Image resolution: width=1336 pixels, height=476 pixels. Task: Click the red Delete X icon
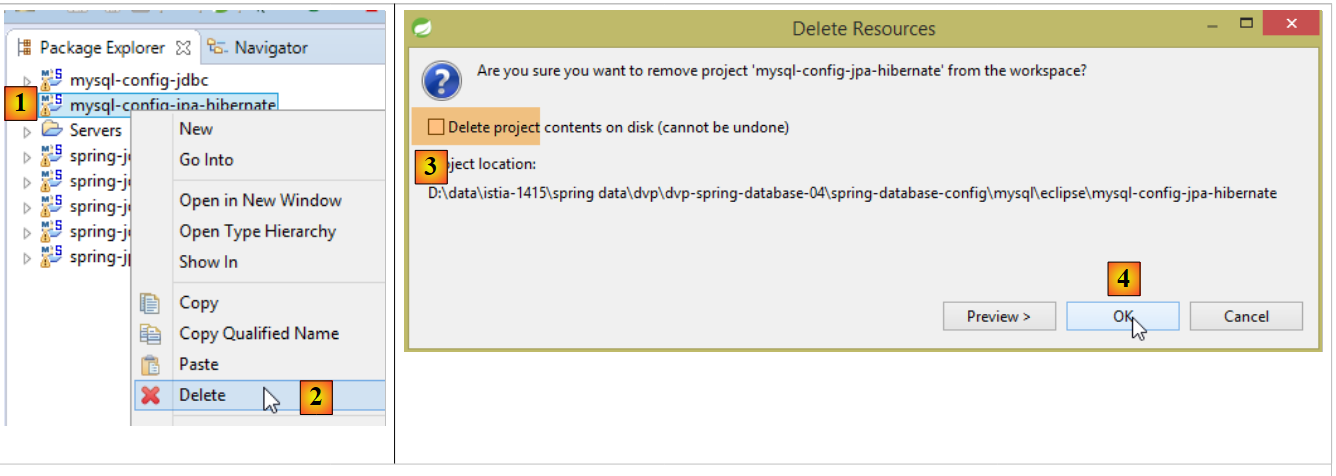pyautogui.click(x=150, y=395)
